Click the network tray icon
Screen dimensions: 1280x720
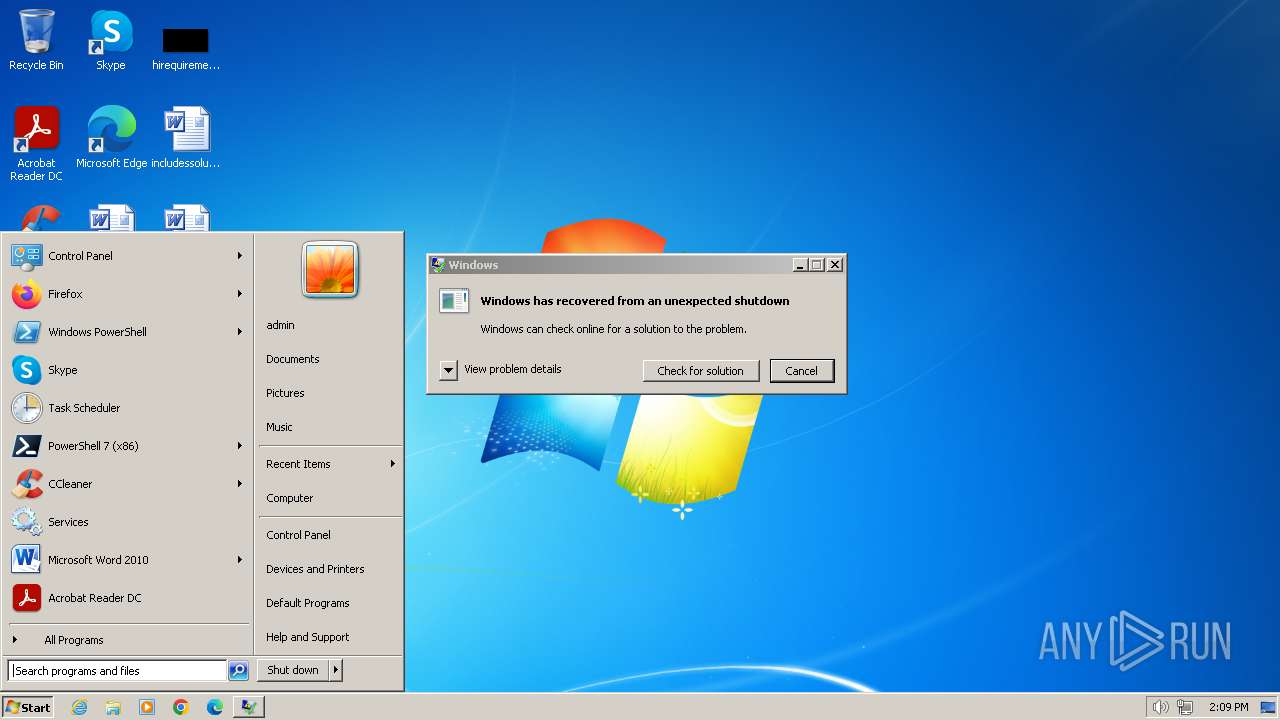click(1185, 707)
